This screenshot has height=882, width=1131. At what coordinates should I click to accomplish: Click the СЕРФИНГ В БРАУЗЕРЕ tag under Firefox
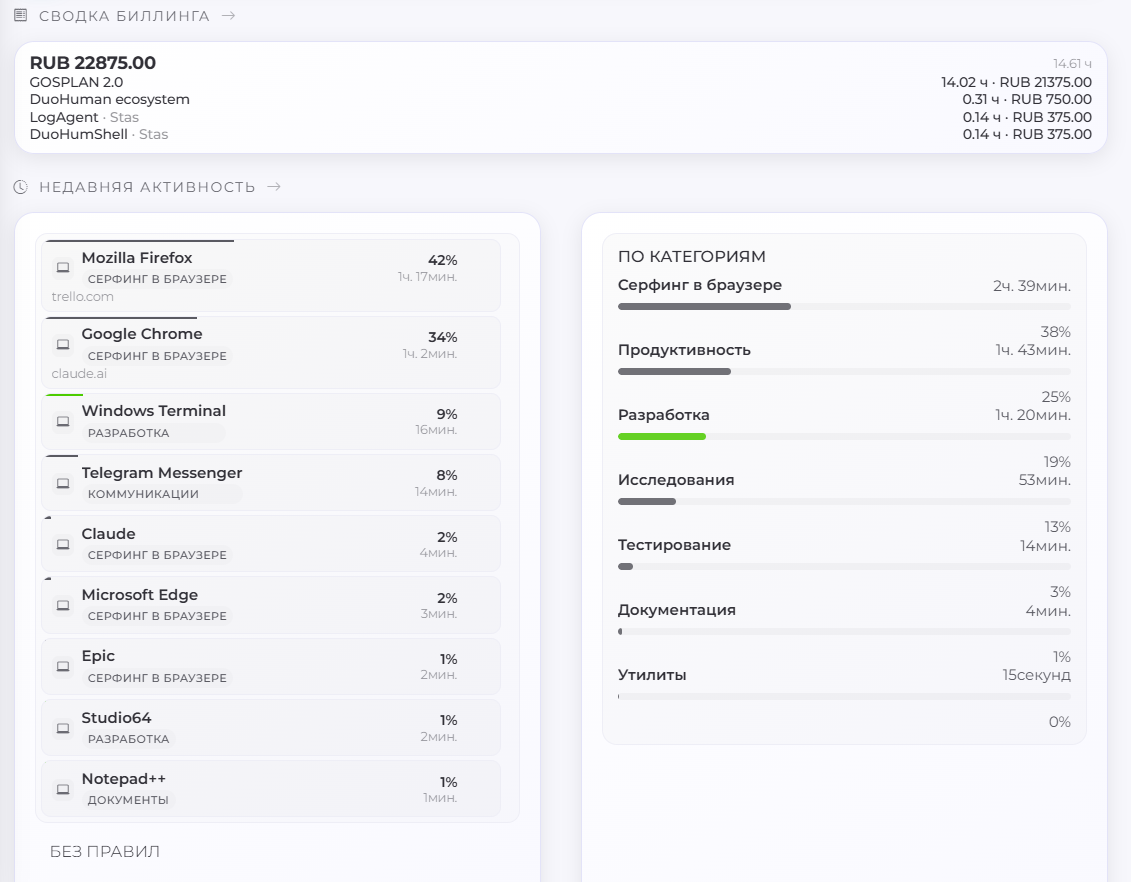point(157,279)
